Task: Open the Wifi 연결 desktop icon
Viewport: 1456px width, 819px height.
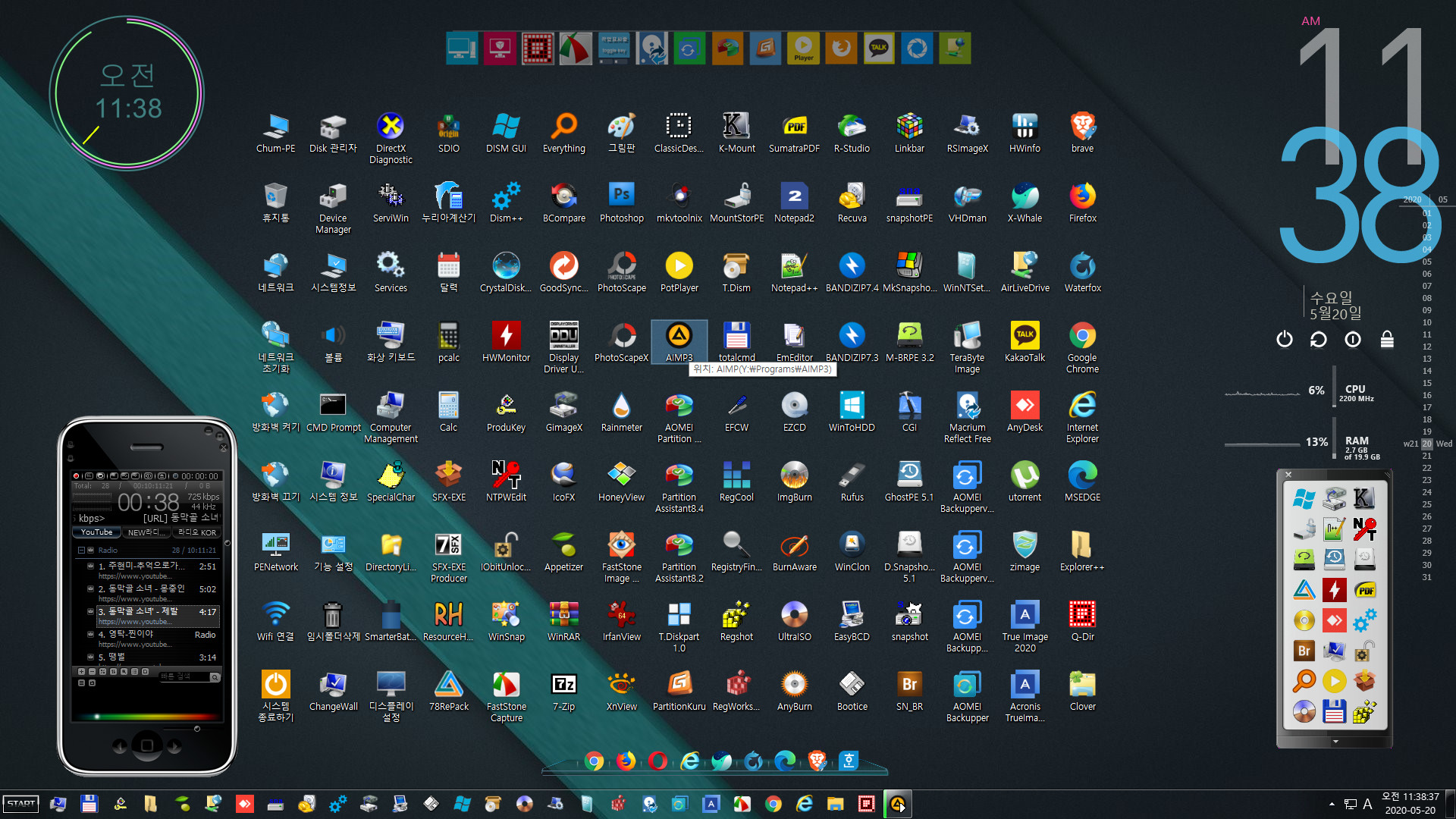Action: (x=275, y=621)
